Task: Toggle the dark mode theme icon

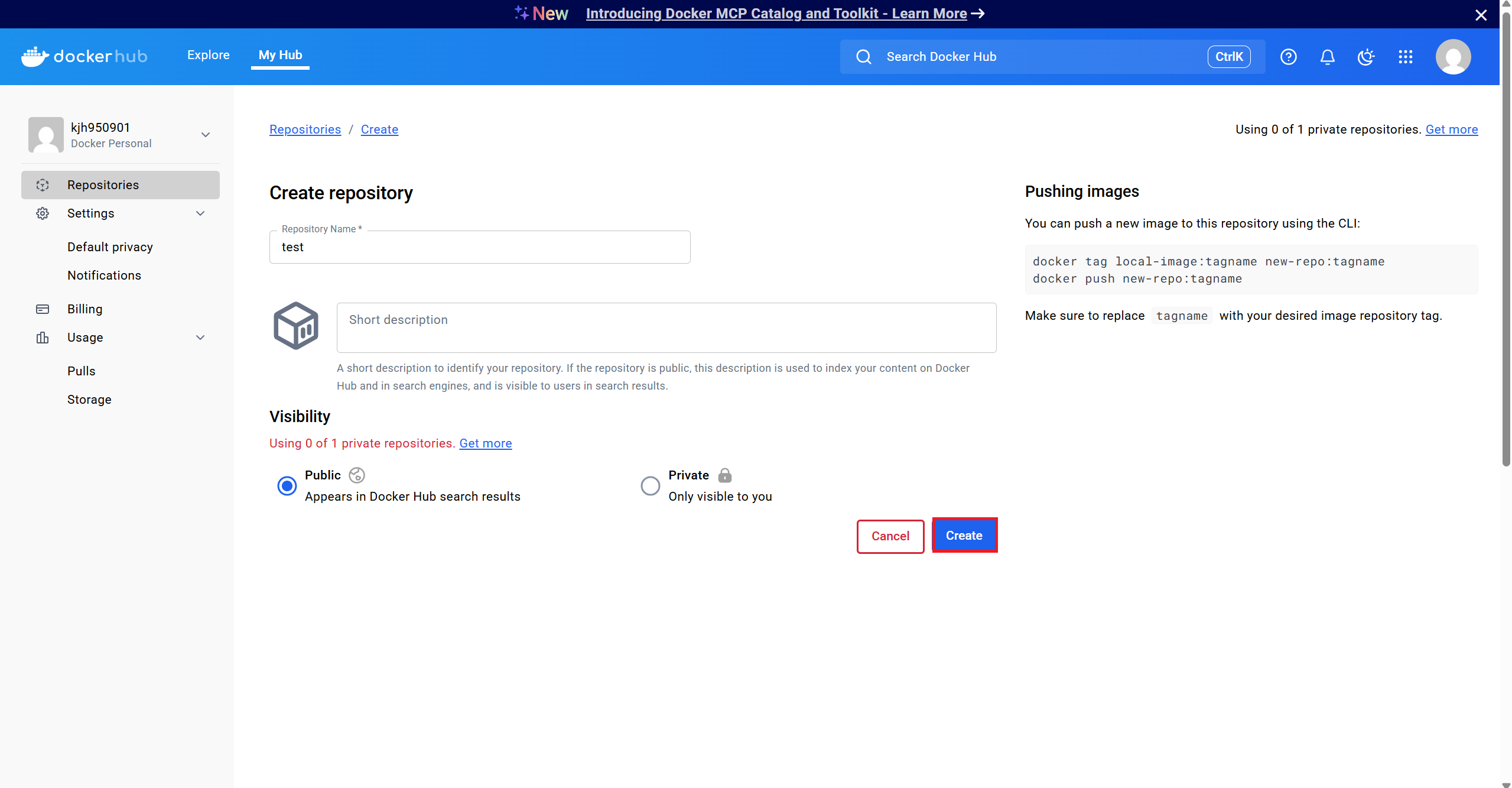Action: pyautogui.click(x=1365, y=57)
